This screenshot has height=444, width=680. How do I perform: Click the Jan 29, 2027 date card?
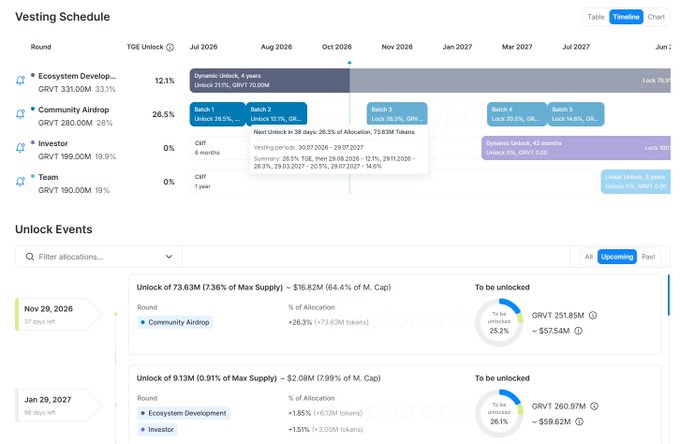[x=58, y=405]
